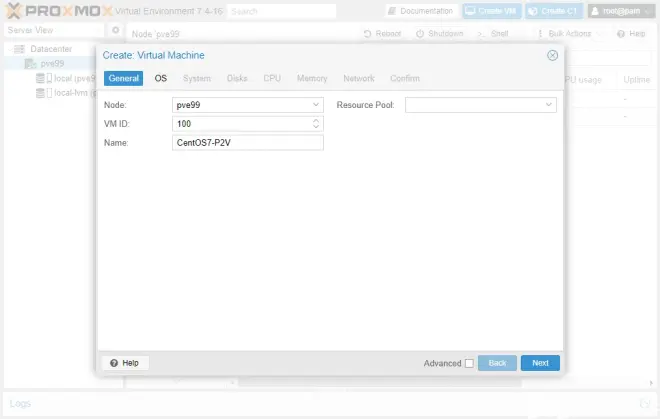Select node pve99 in the tree
Image resolution: width=660 pixels, height=419 pixels.
point(52,64)
